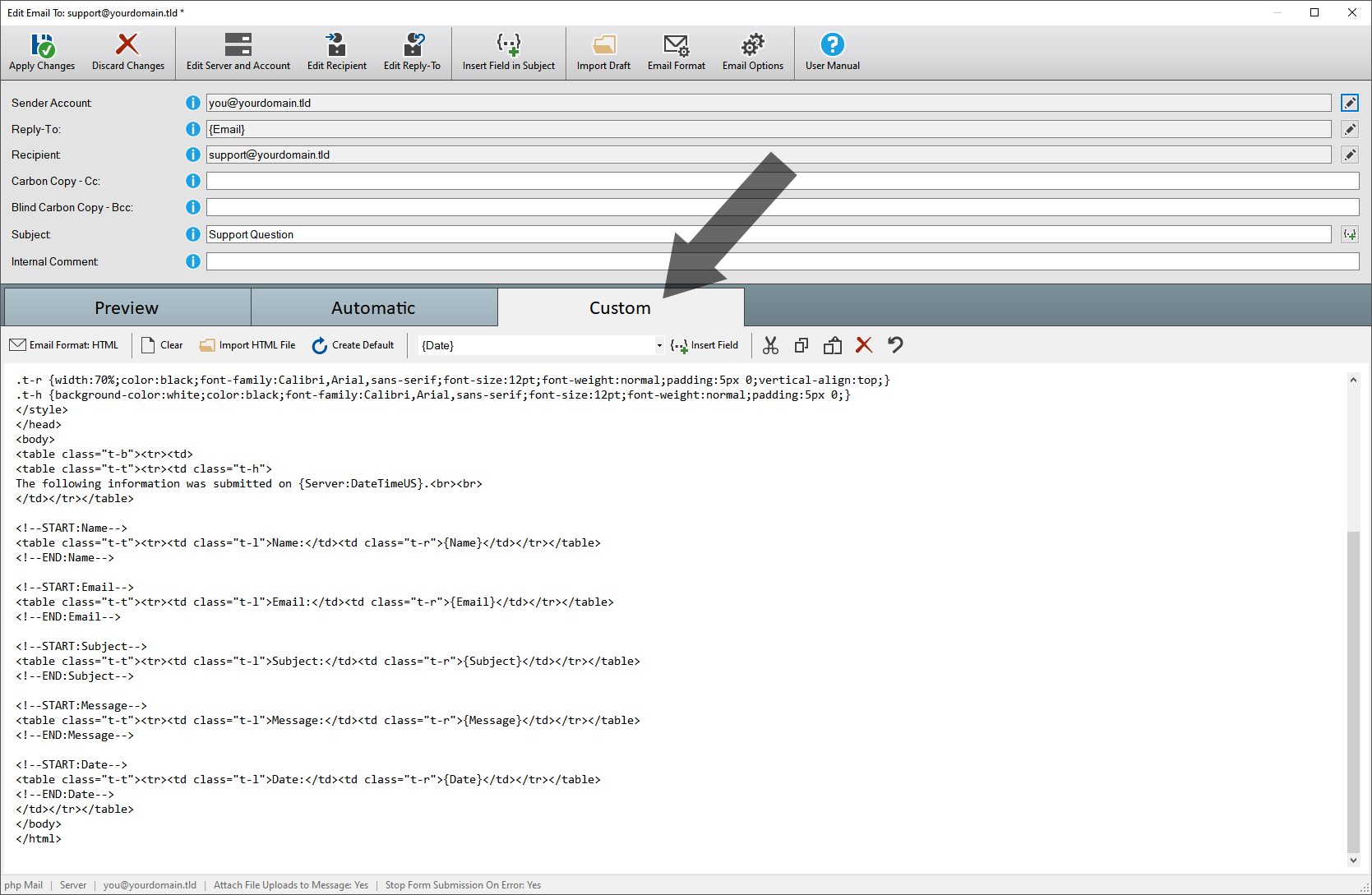Click the Clear button
The height and width of the screenshot is (895, 1372).
162,345
